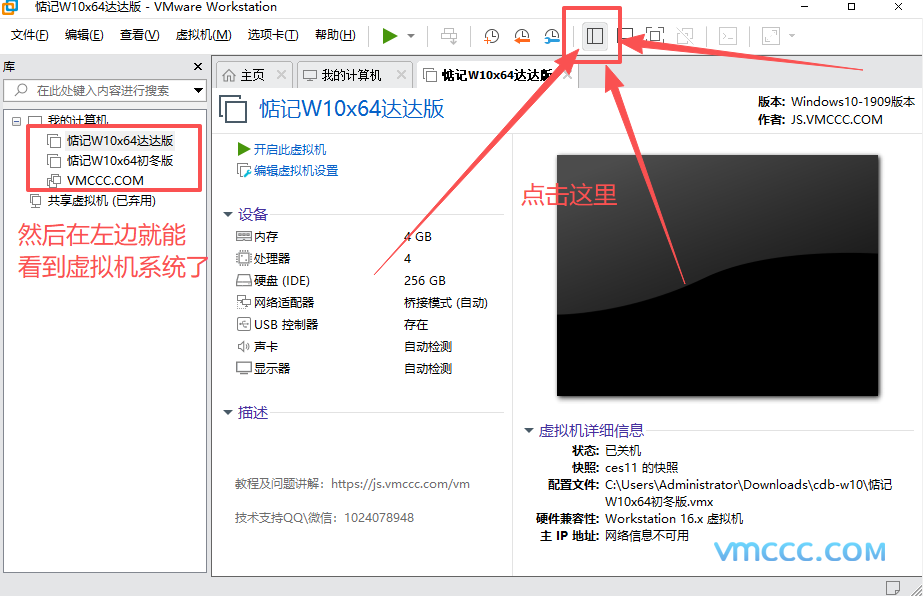Click 开启此虚拟机 link
This screenshot has width=923, height=596.
coord(289,149)
